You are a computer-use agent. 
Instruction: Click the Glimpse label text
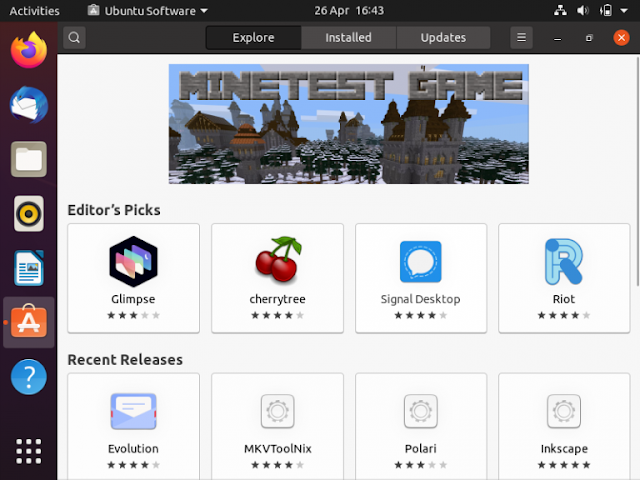point(133,299)
